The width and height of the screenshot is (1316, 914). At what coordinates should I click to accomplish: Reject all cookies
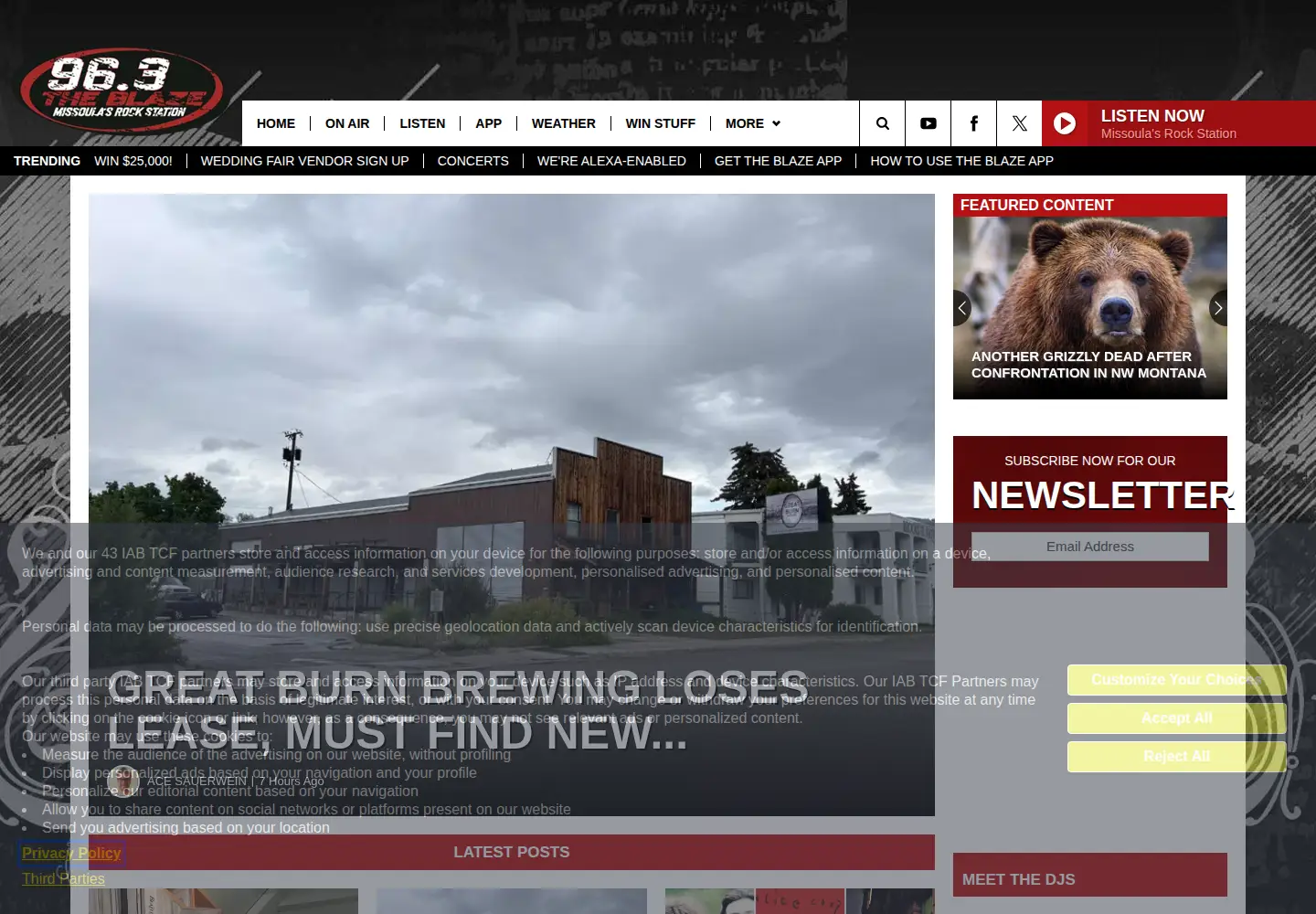[x=1177, y=757]
